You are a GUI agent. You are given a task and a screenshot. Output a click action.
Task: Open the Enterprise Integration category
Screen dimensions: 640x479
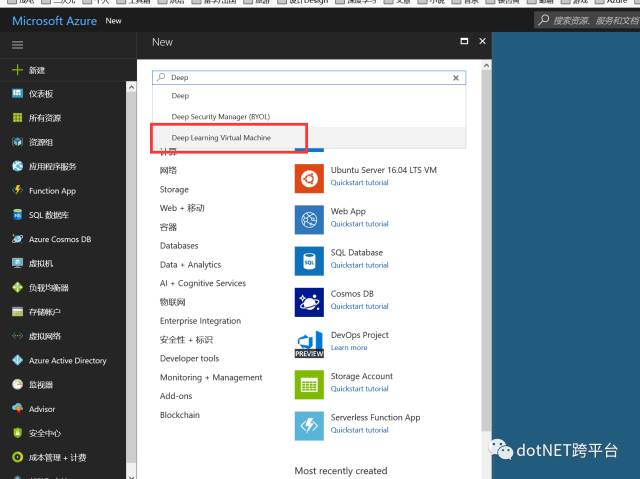pyautogui.click(x=200, y=321)
